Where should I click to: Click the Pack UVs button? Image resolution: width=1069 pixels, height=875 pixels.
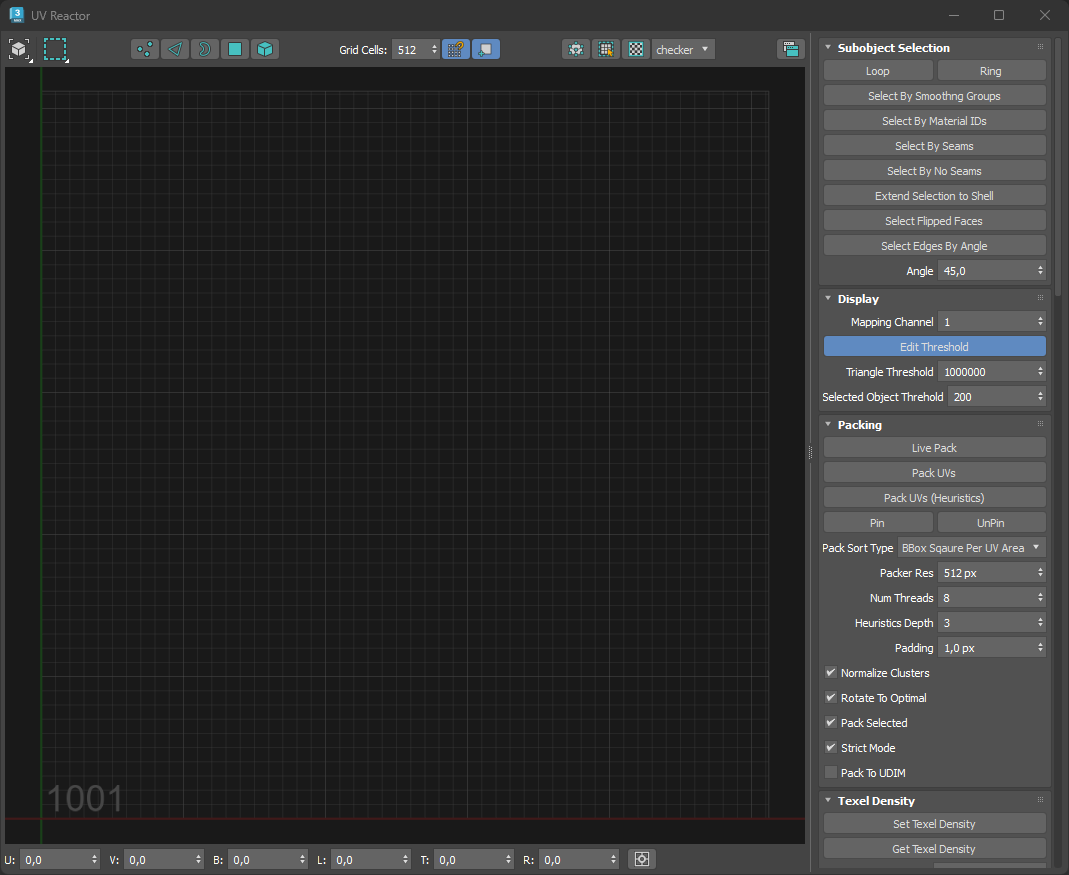click(934, 473)
